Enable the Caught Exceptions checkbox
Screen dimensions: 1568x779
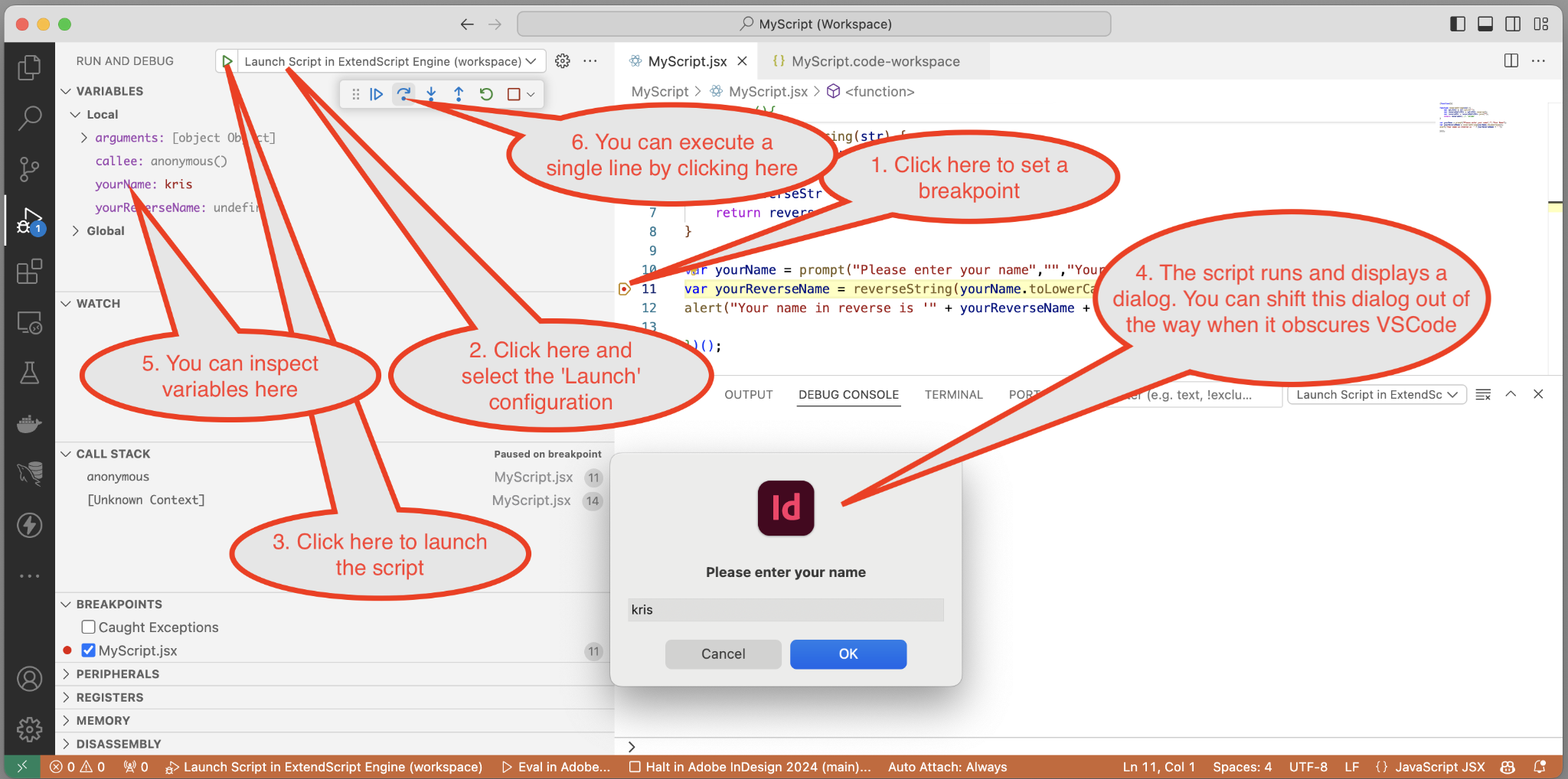point(89,627)
